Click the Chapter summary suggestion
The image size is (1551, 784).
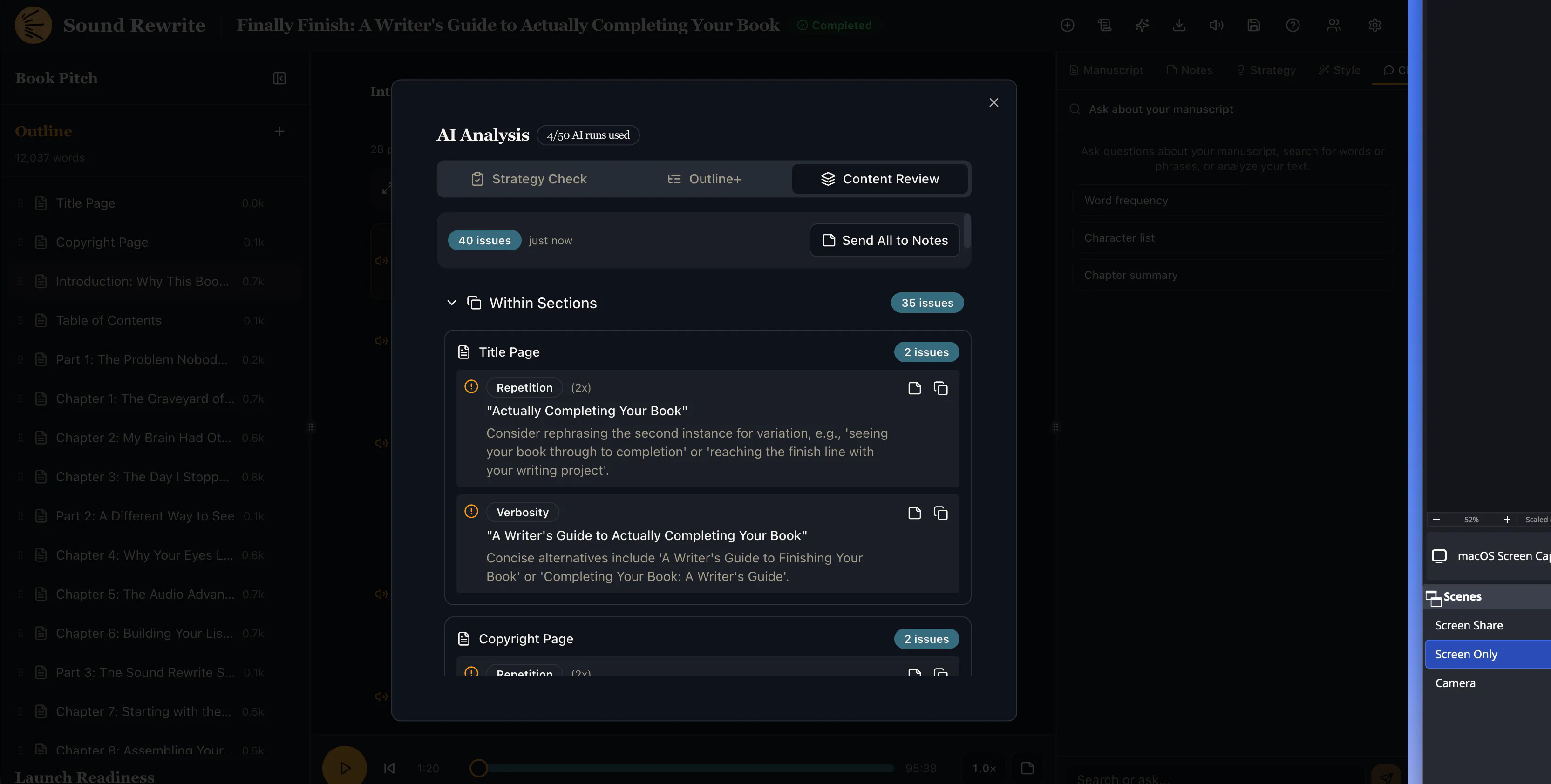(1232, 276)
